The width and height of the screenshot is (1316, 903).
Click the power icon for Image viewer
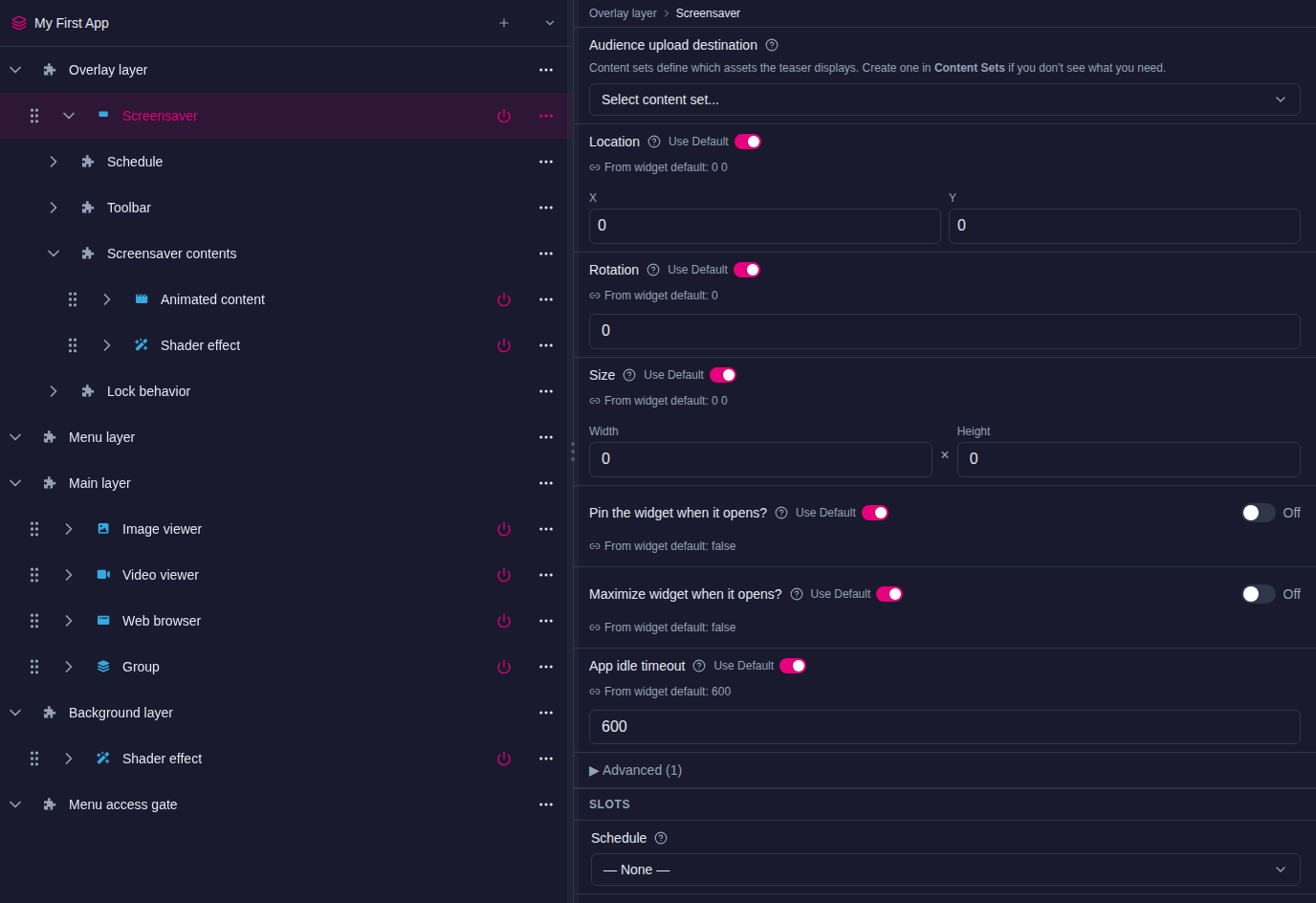504,529
